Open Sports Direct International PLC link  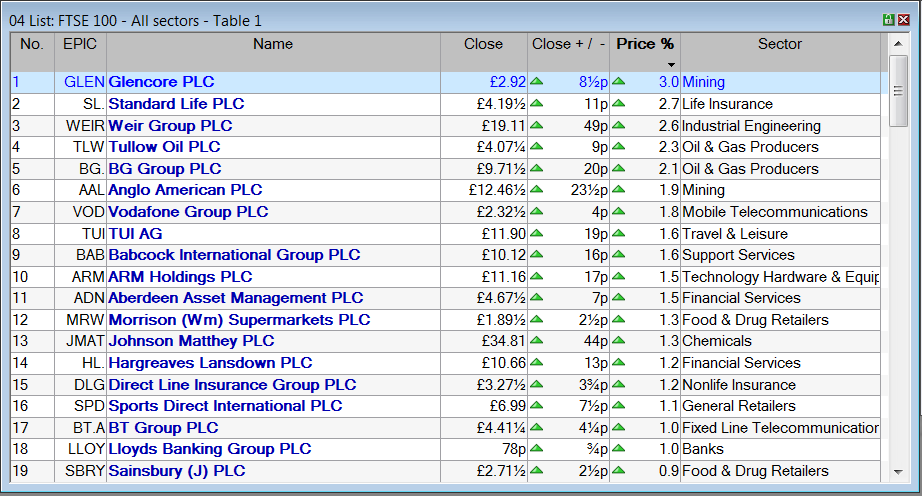coord(225,406)
